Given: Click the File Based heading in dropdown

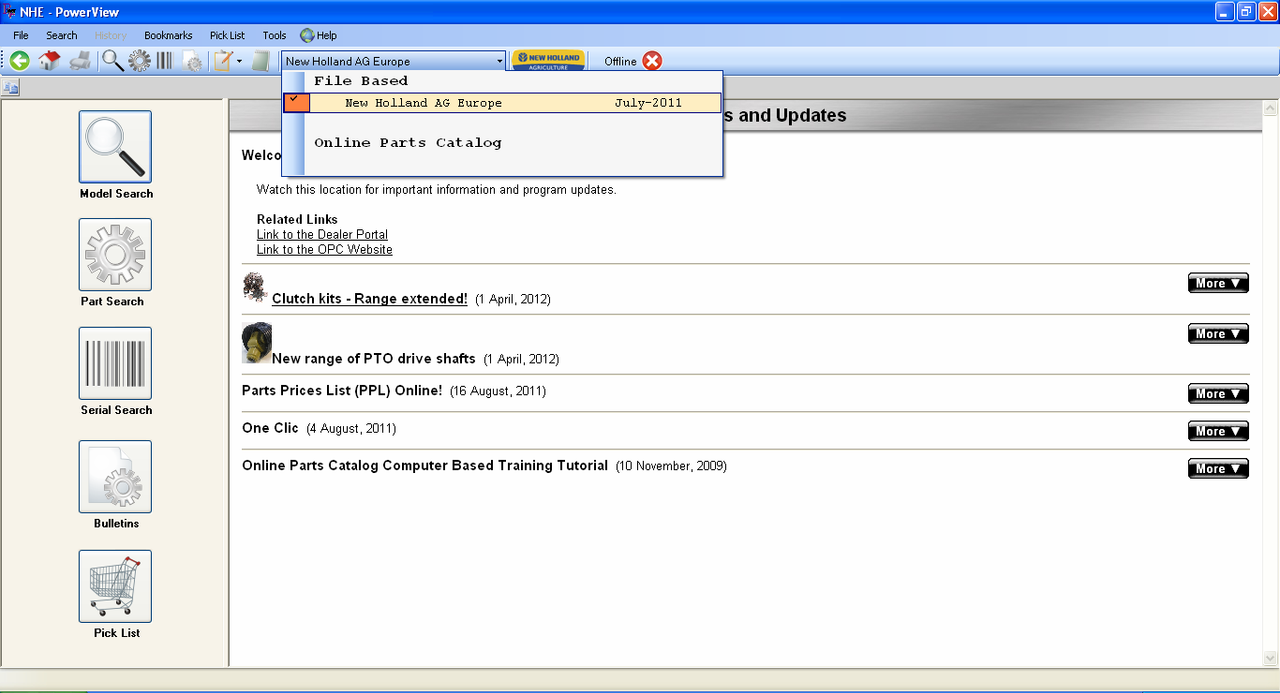Looking at the screenshot, I should pyautogui.click(x=361, y=81).
